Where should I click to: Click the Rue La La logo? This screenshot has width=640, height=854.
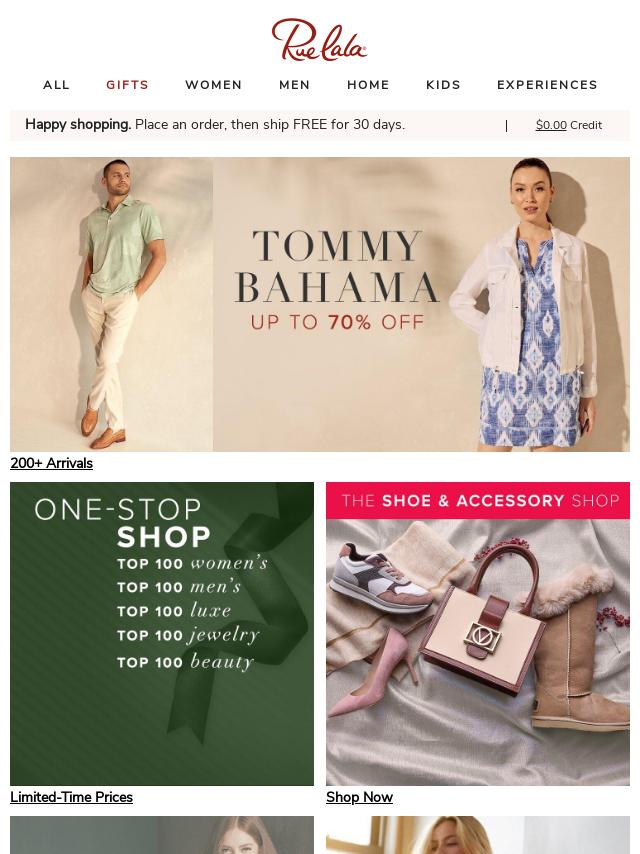319,39
